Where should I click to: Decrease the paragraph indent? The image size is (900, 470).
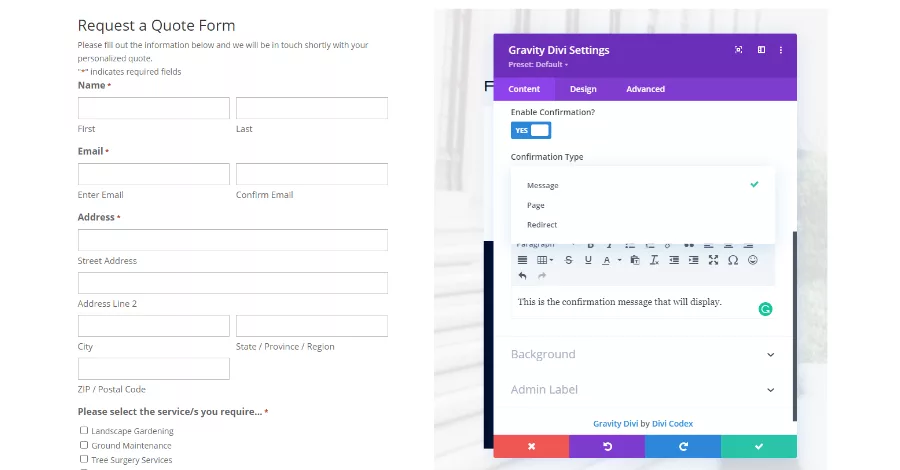point(674,260)
